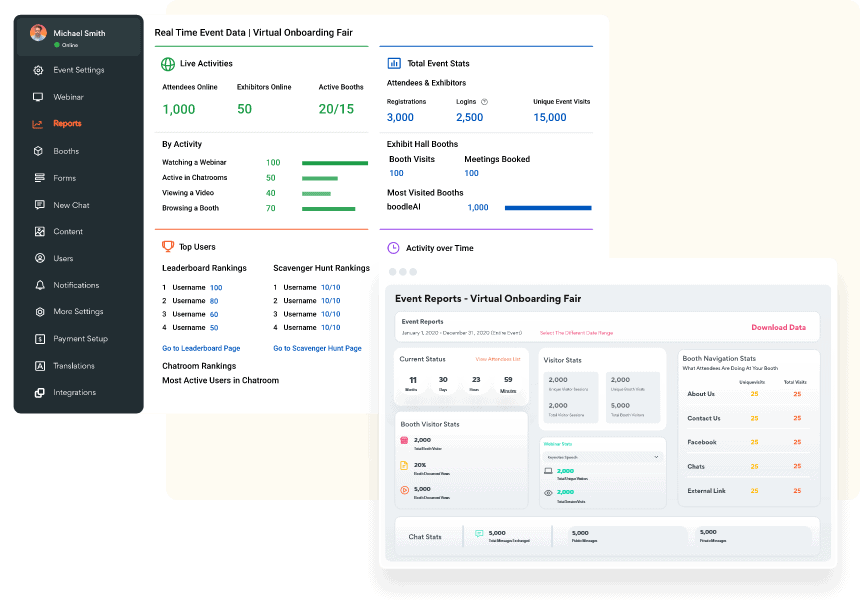Open the New Chat icon in sidebar

[x=38, y=205]
